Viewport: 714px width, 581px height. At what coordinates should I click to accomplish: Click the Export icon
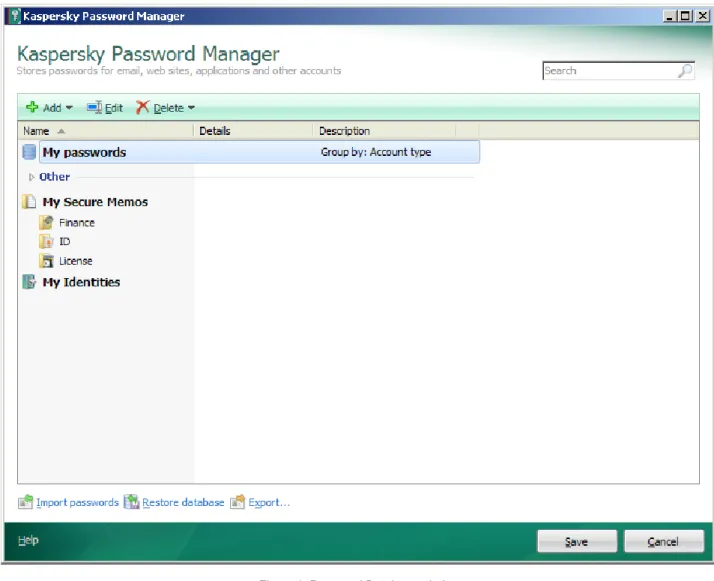pos(238,502)
